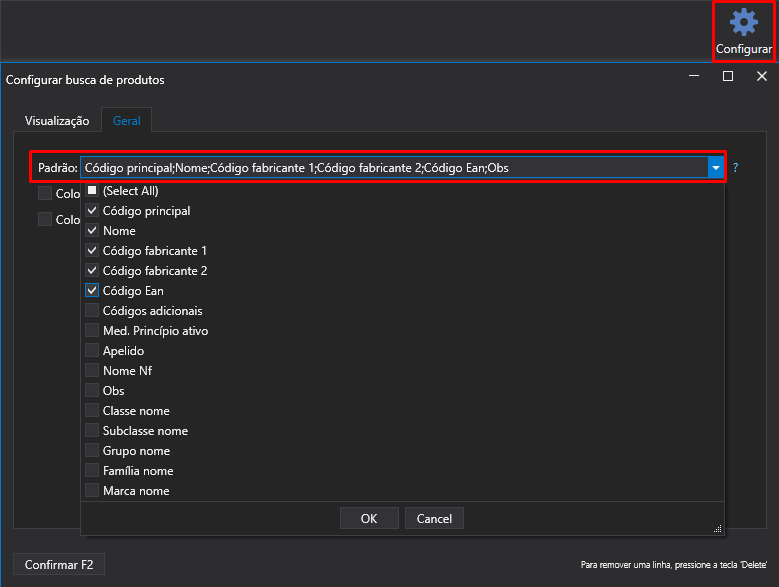Check the Apelido option
Image resolution: width=779 pixels, height=587 pixels.
tap(92, 351)
